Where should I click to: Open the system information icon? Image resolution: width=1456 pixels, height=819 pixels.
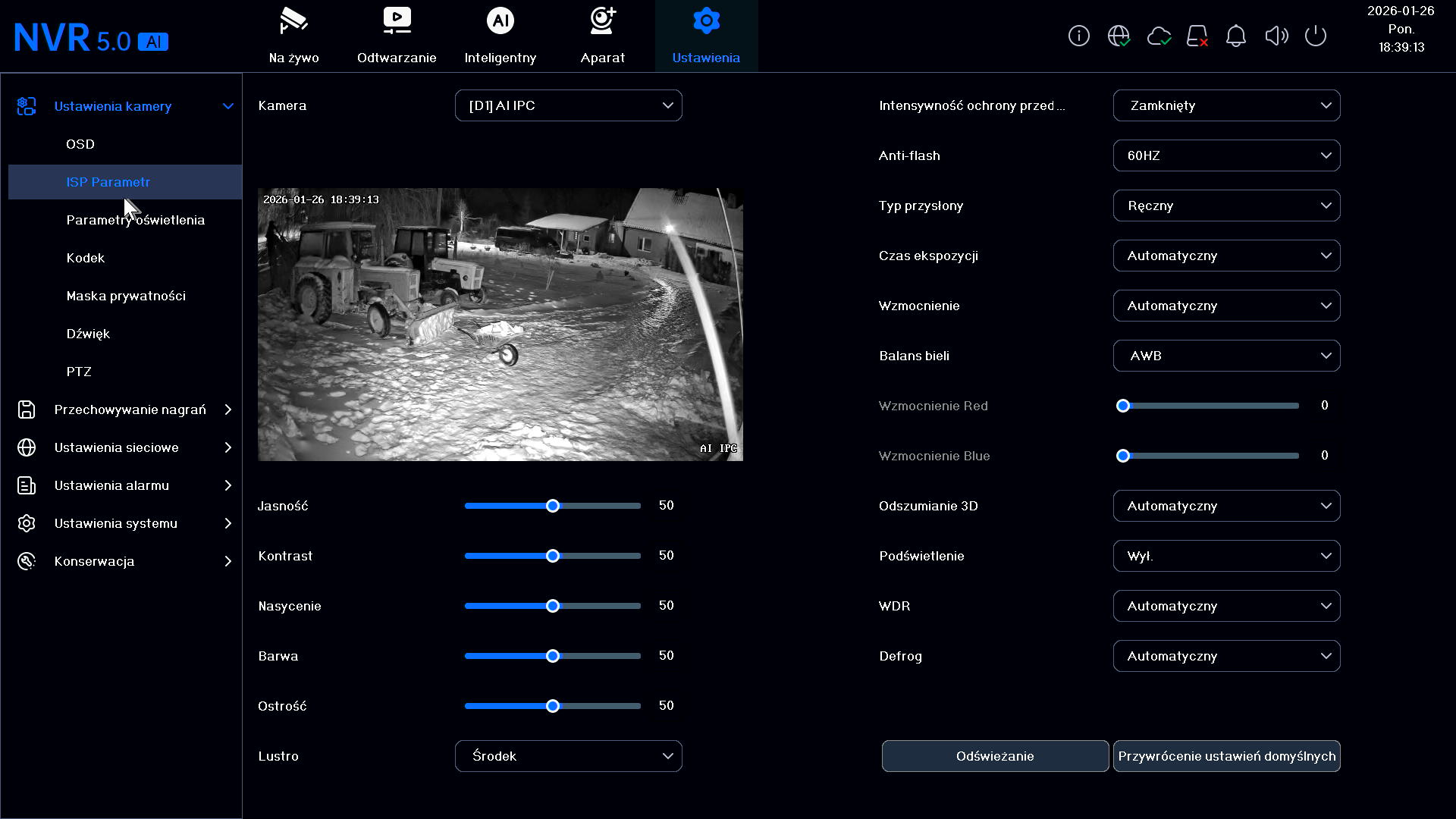pyautogui.click(x=1078, y=36)
